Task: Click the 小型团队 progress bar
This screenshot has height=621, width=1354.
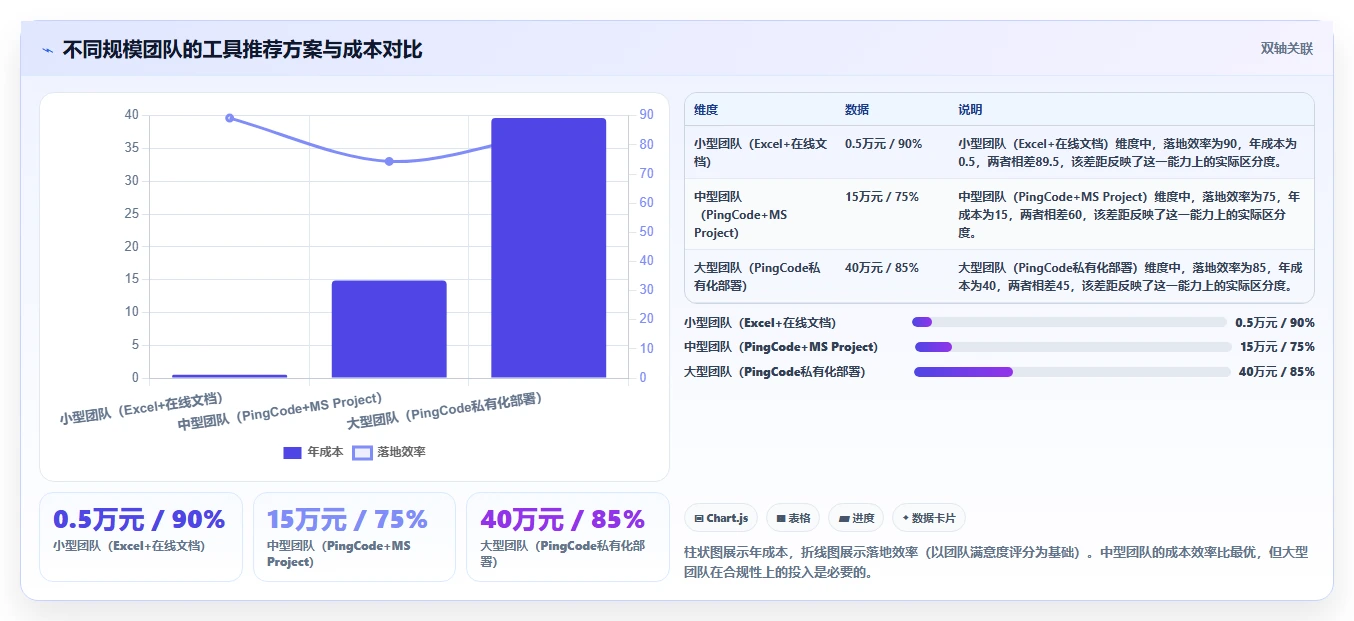Action: click(1069, 322)
